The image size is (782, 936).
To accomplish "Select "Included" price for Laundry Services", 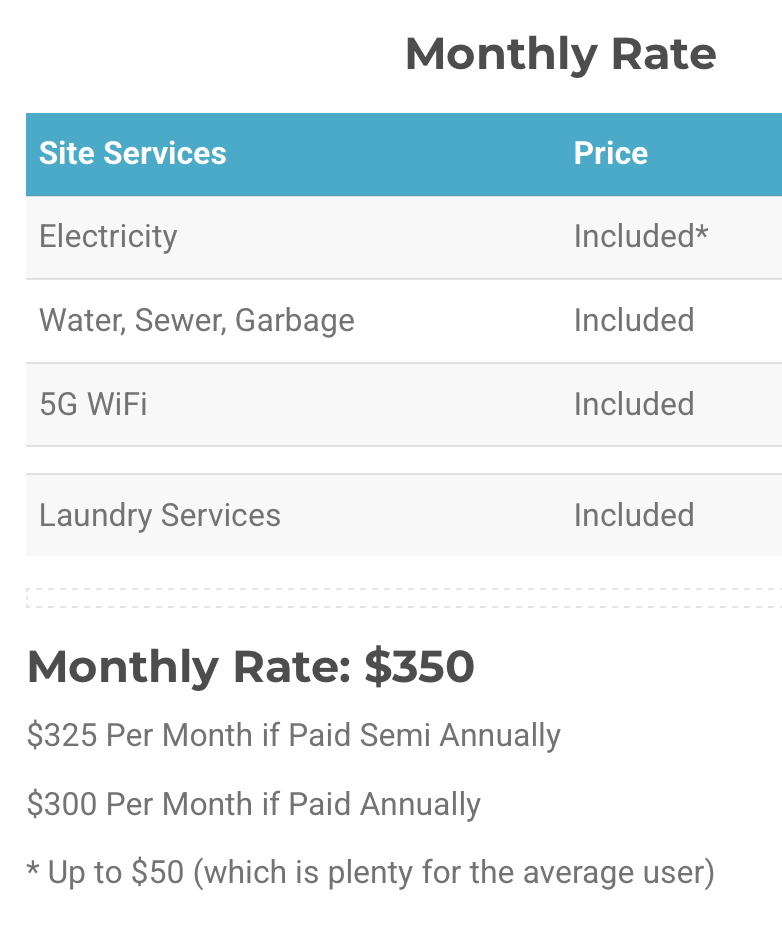I will point(633,516).
